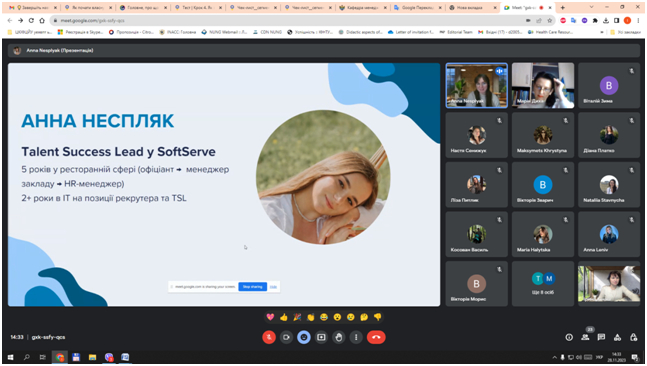647x366 pixels.
Task: Select Anna Leniv participant tile
Action: [609, 234]
